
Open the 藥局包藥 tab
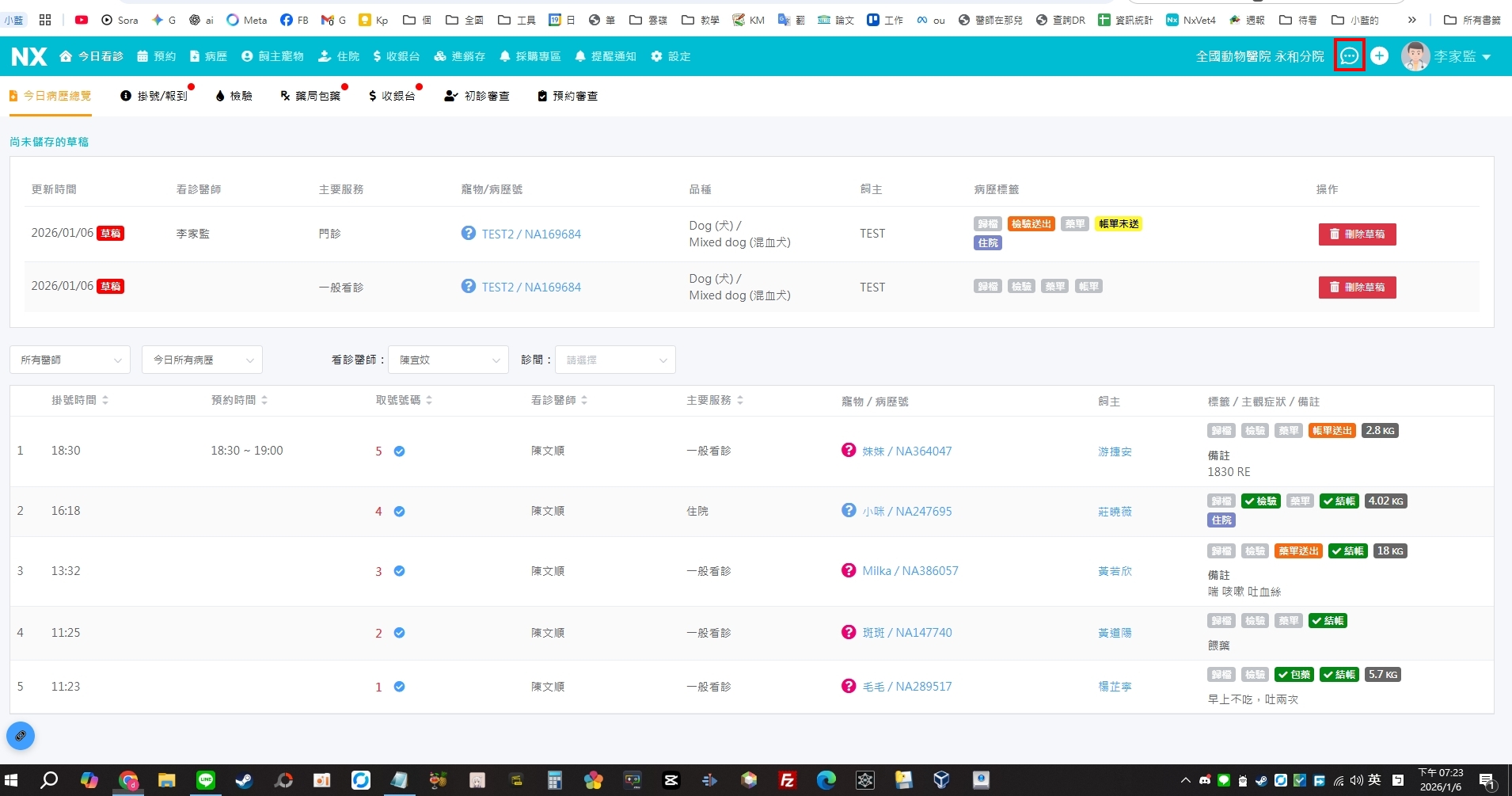click(310, 96)
